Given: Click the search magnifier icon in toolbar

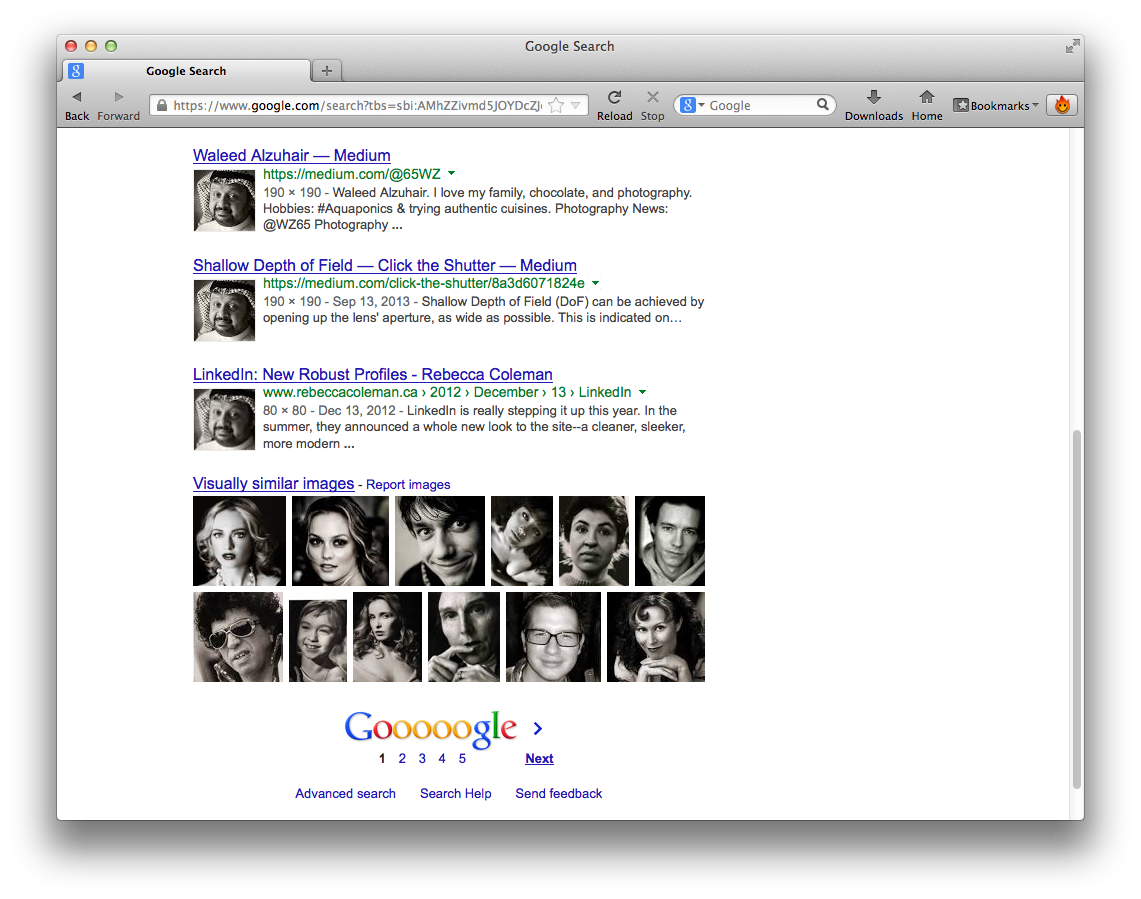Looking at the screenshot, I should [822, 105].
